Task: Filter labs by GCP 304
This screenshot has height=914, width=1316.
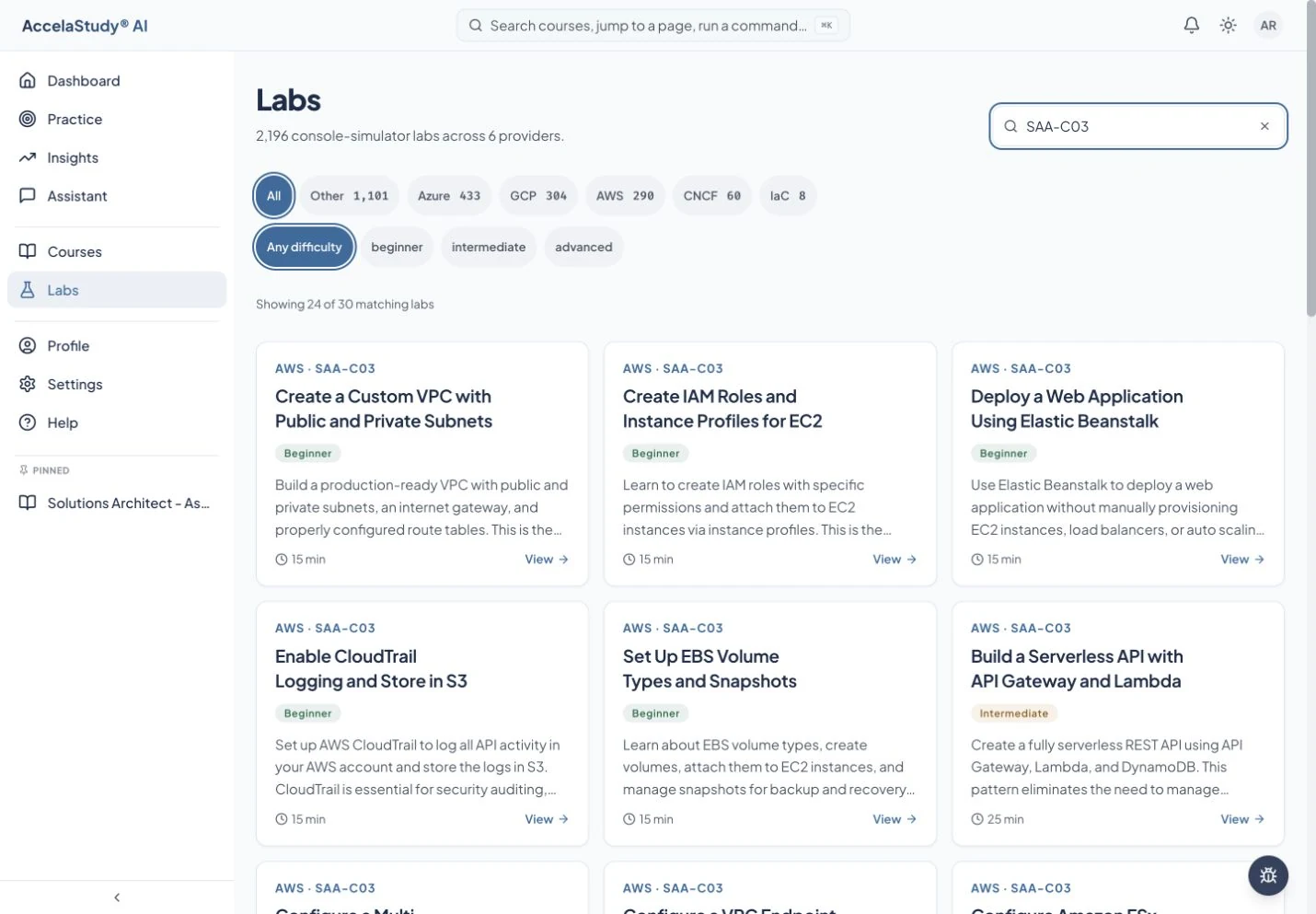Action: coord(538,196)
